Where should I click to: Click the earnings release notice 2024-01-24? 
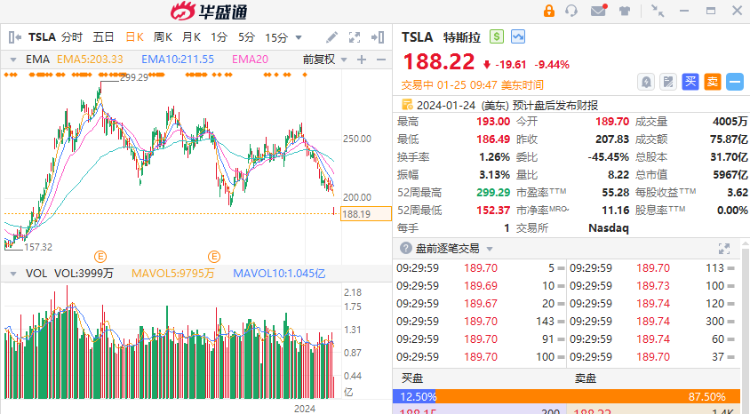pos(507,105)
